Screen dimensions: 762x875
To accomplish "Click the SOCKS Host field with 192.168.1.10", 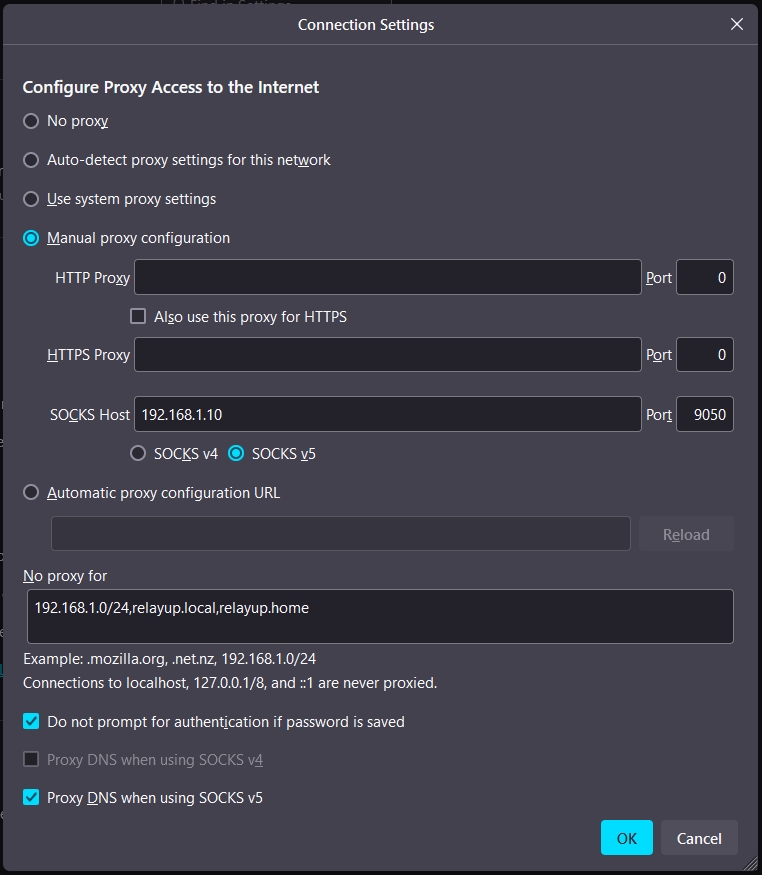I will tap(387, 414).
